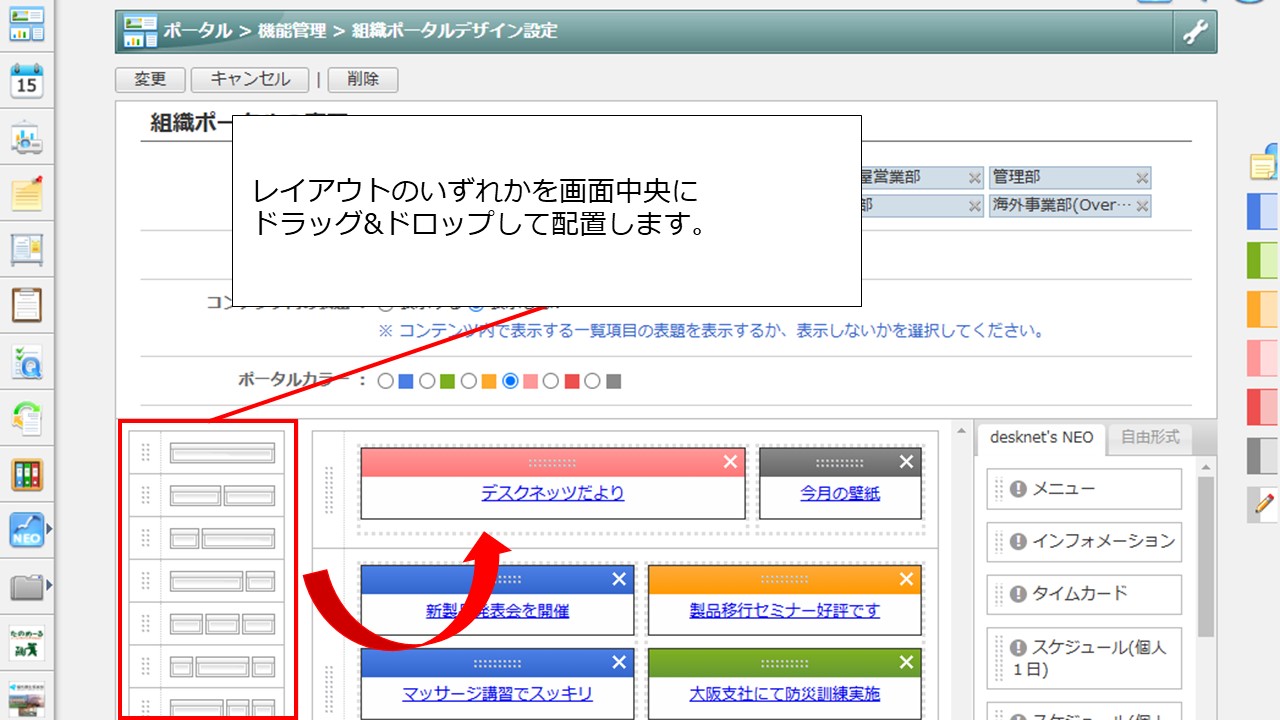The image size is (1280, 720).
Task: Click the 変更 button
Action: pos(150,80)
